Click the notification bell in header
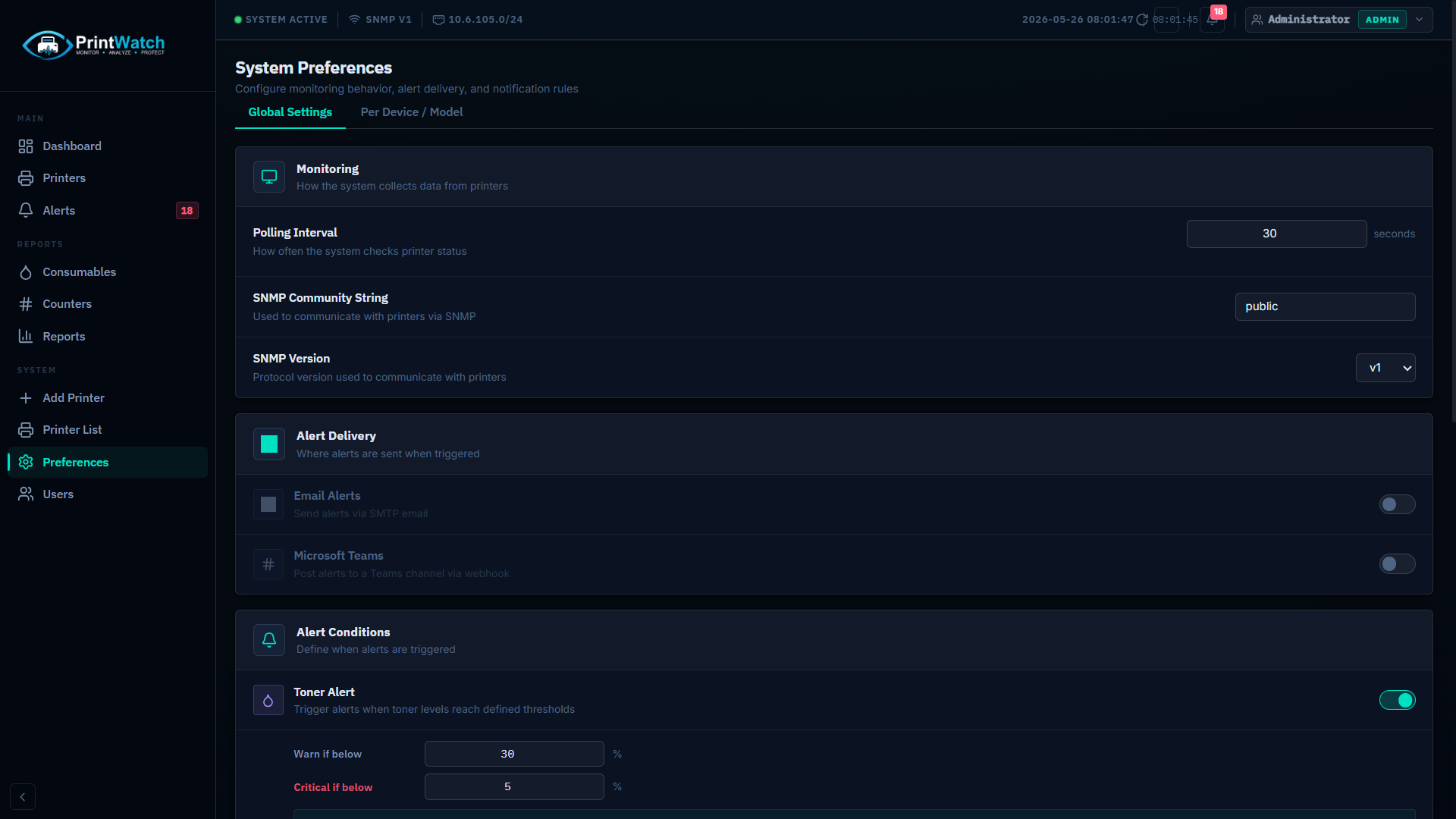The image size is (1456, 819). 1212,20
